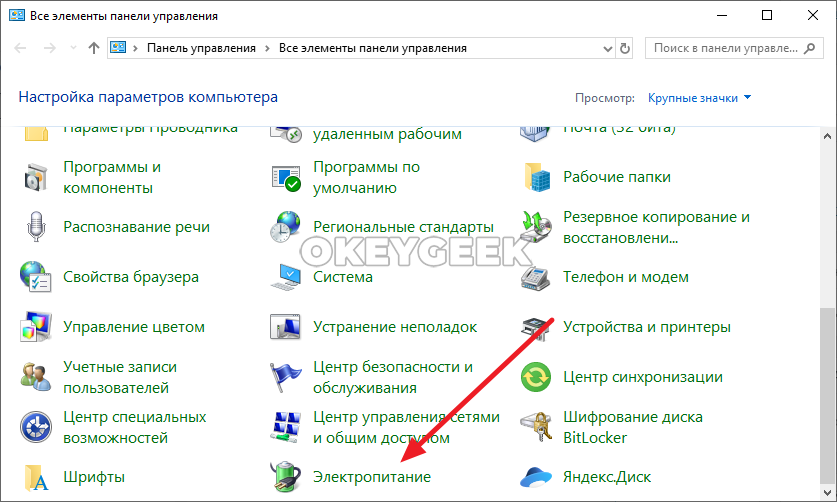Click the scrollbar up arrow

coord(827,136)
